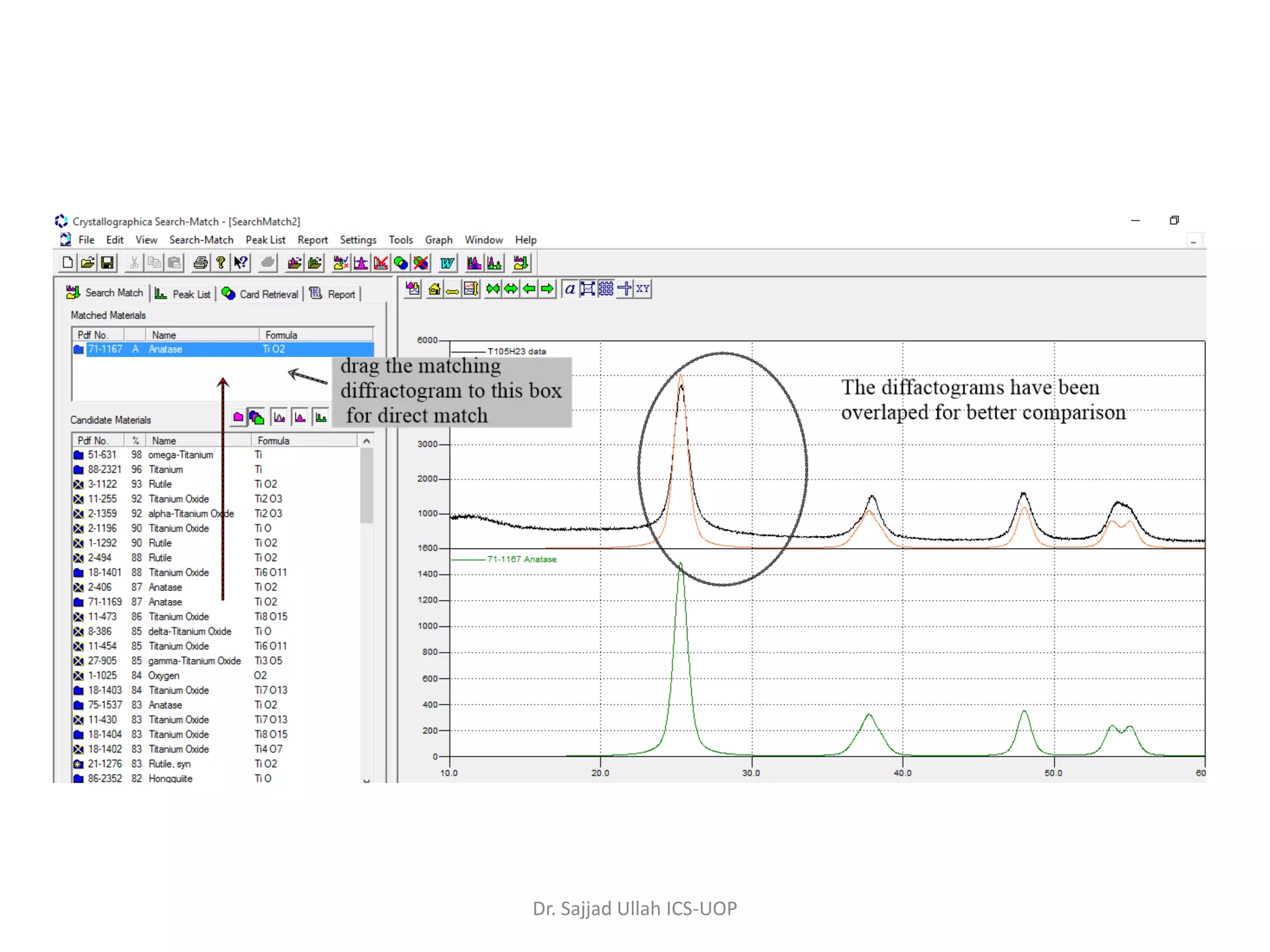Click the green right arrow pan icon
The image size is (1270, 952).
click(x=547, y=289)
